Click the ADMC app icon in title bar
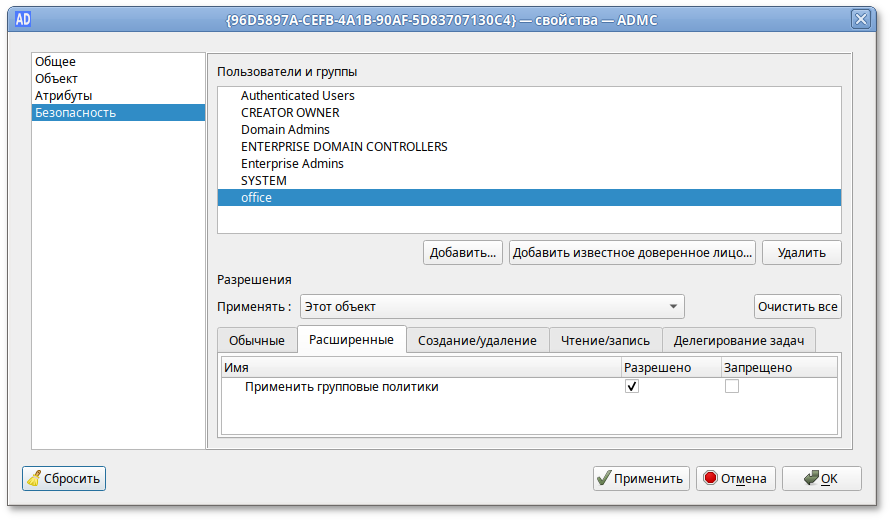Image resolution: width=890 pixels, height=520 pixels. pyautogui.click(x=23, y=20)
